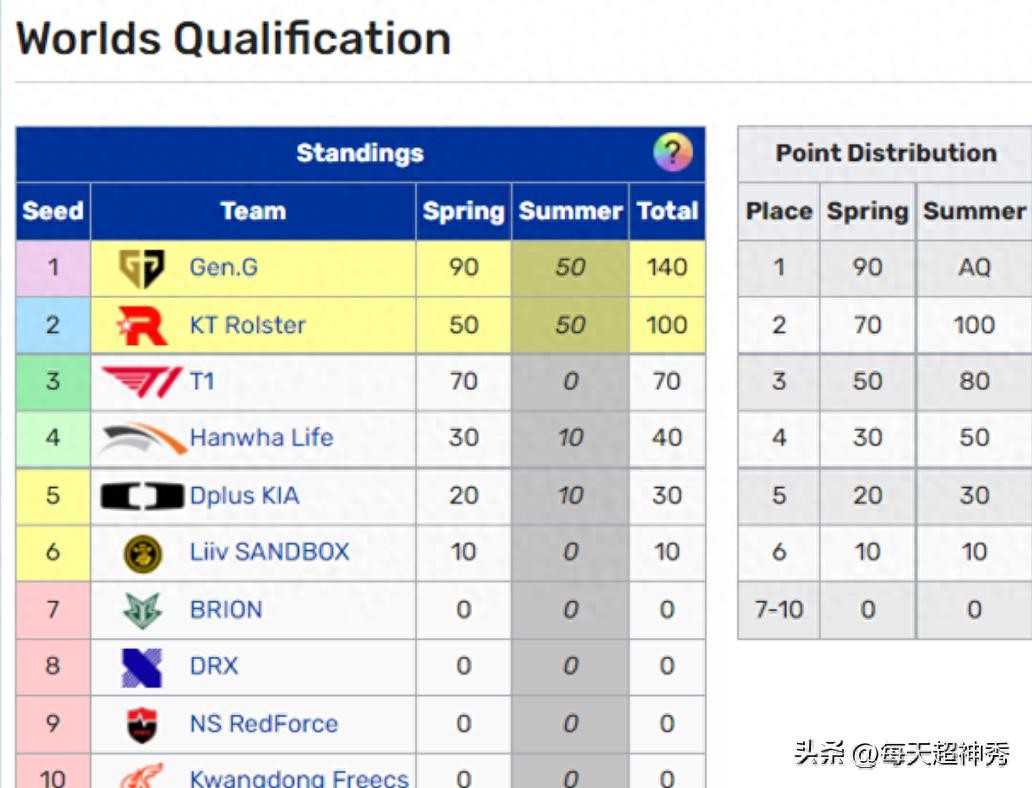Click the NS RedForce logo
Viewport: 1032px width, 788px height.
142,724
